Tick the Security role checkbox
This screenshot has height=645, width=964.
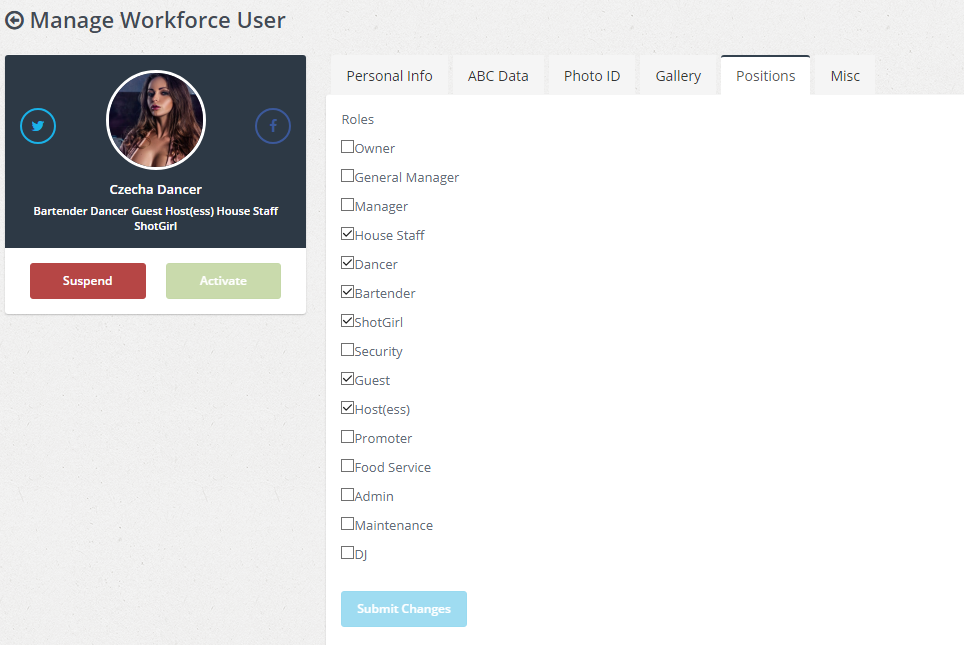[347, 350]
